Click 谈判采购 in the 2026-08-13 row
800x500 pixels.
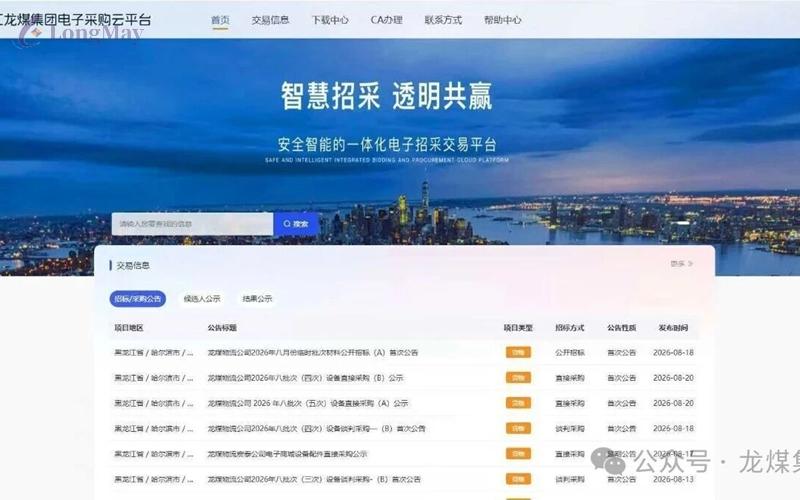[570, 479]
